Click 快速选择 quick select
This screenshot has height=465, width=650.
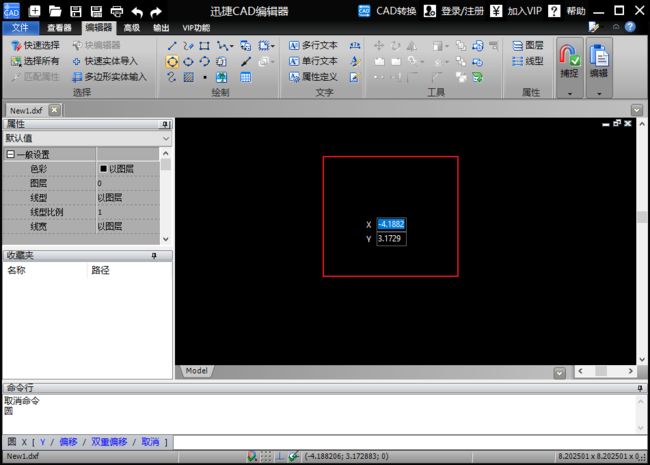(x=35, y=45)
